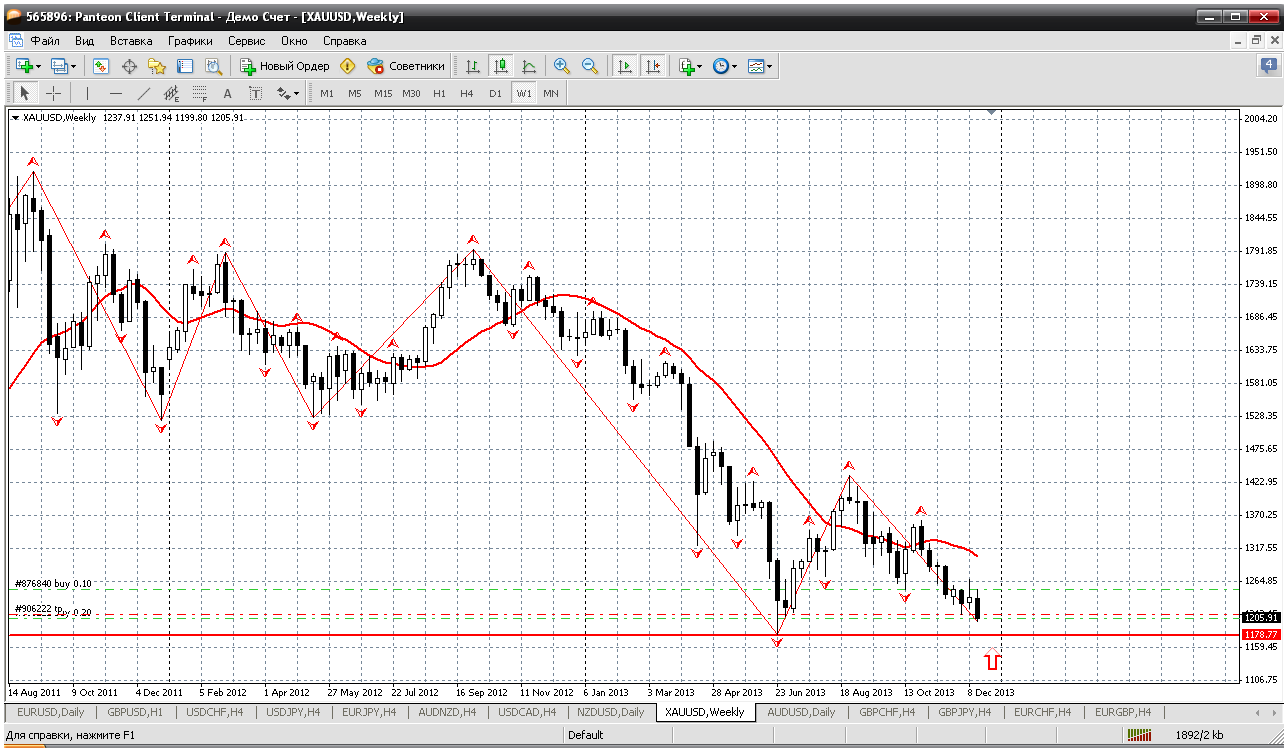
Task: Select the W1 weekly timeframe
Action: (x=524, y=93)
